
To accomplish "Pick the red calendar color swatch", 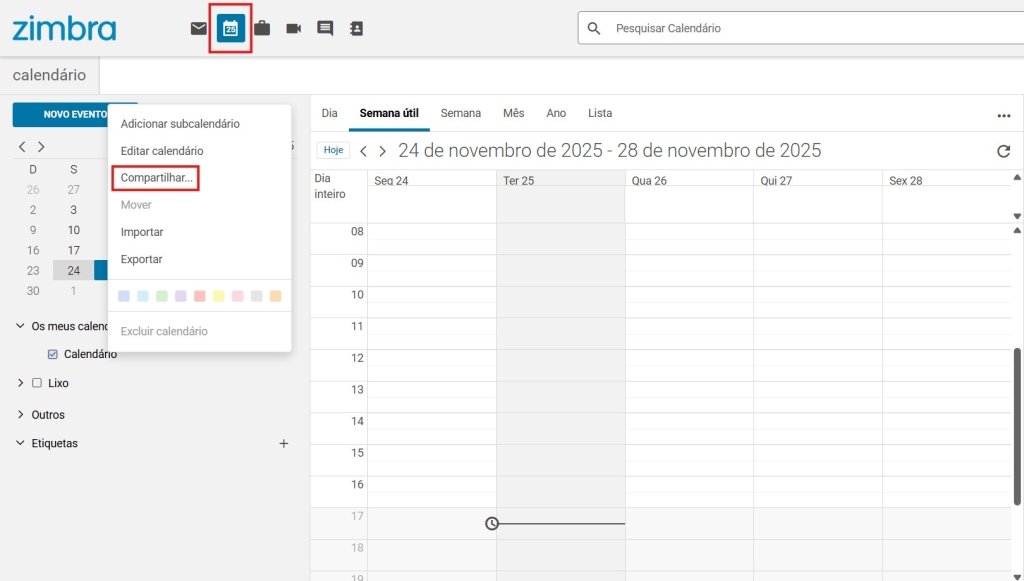I will (200, 296).
